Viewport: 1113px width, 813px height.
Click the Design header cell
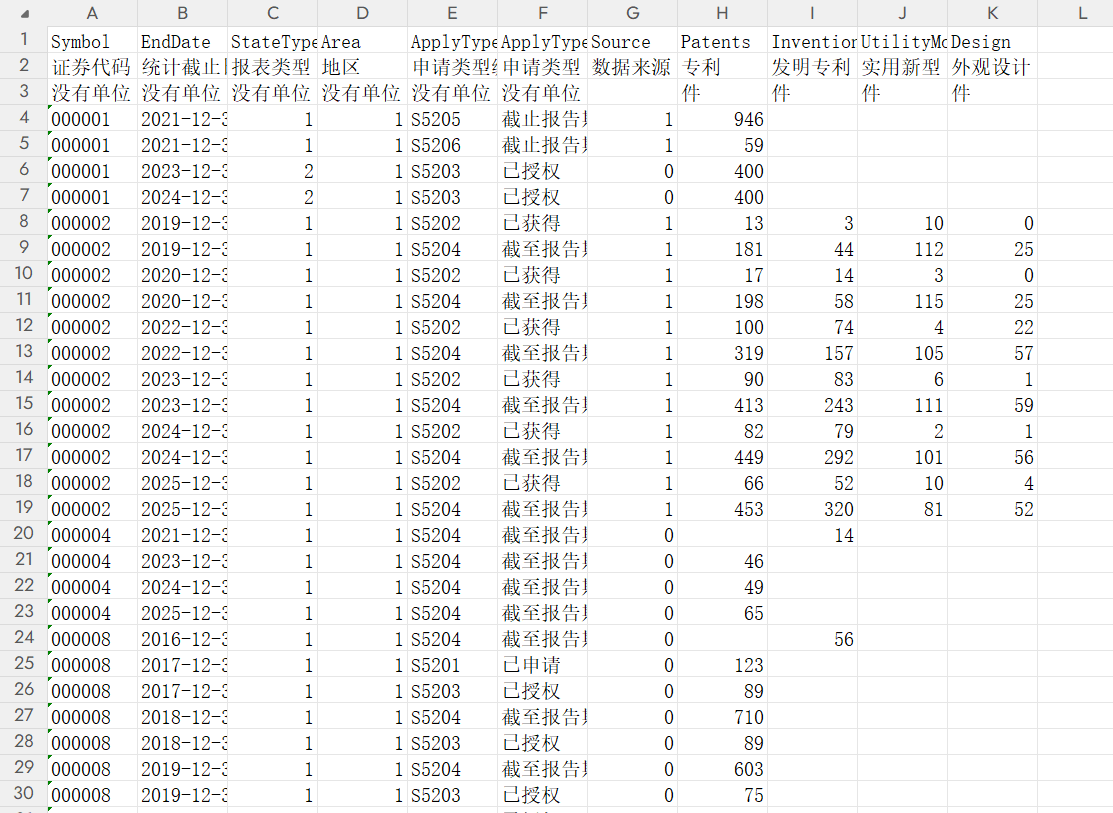pyautogui.click(x=992, y=41)
